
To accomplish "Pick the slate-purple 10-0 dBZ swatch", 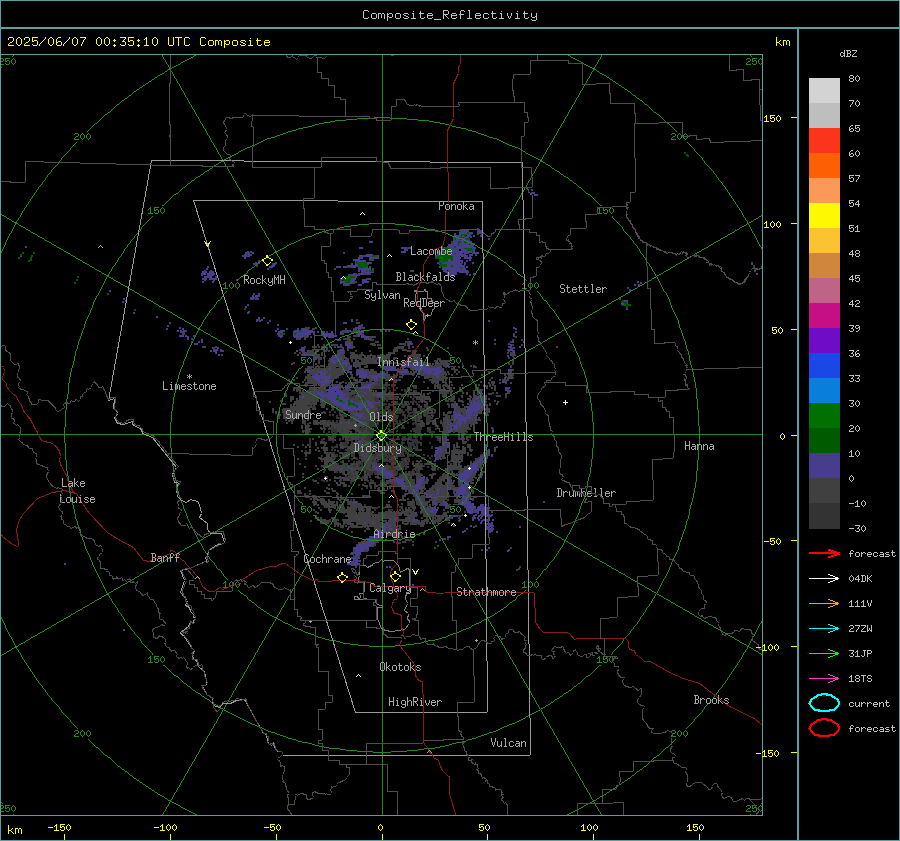I will click(x=824, y=466).
